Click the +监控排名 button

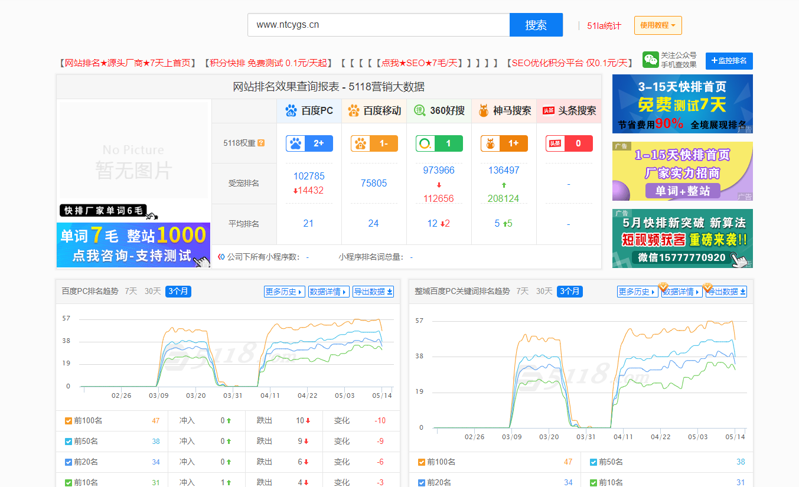[x=729, y=61]
